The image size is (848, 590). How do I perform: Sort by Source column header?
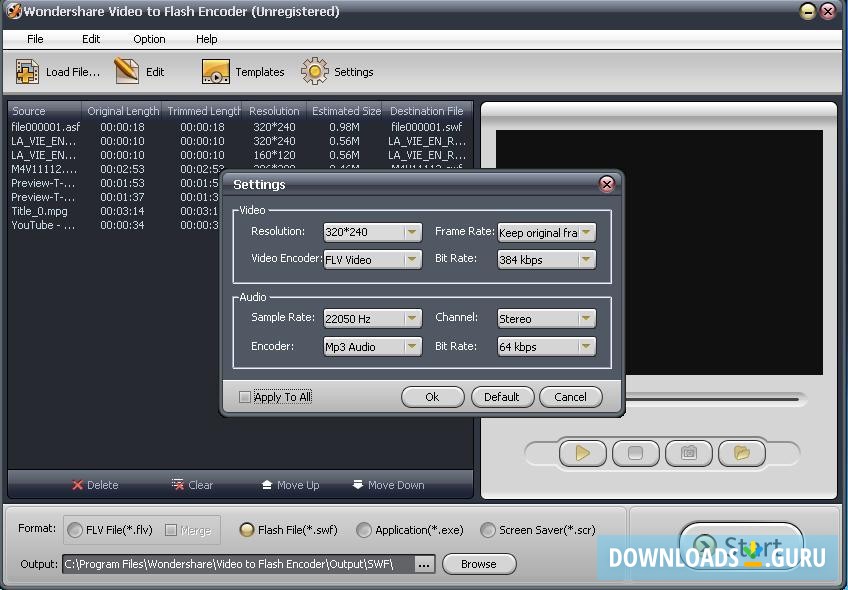tap(45, 111)
